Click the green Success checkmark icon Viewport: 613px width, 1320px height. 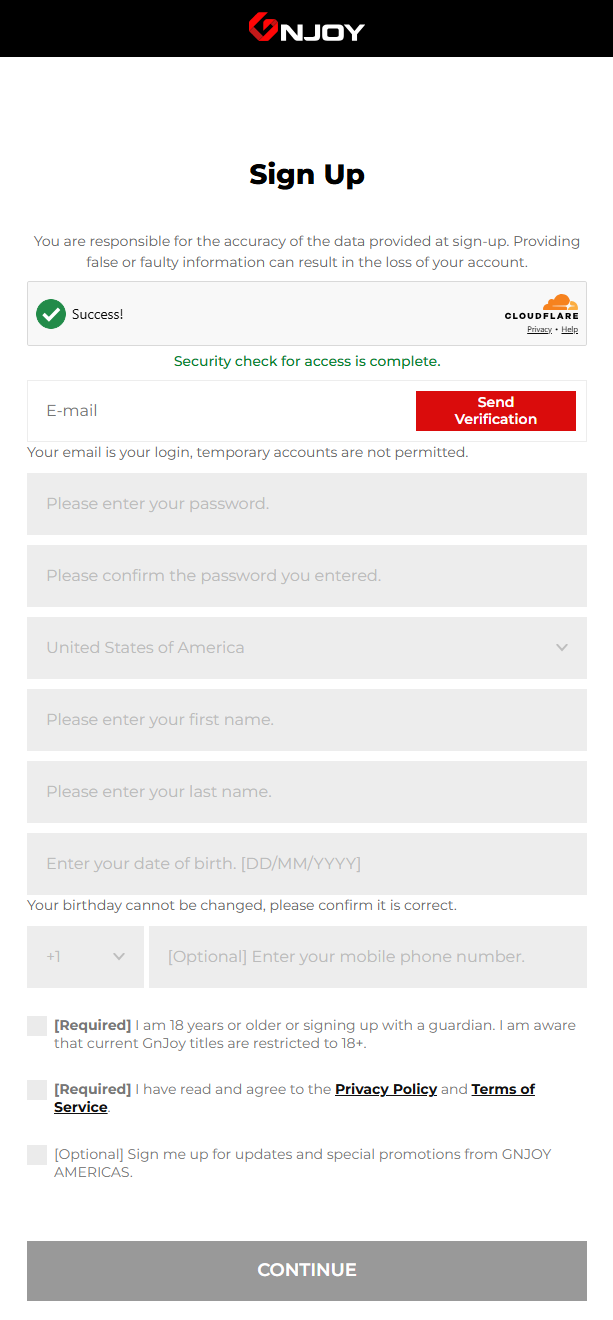click(x=51, y=314)
